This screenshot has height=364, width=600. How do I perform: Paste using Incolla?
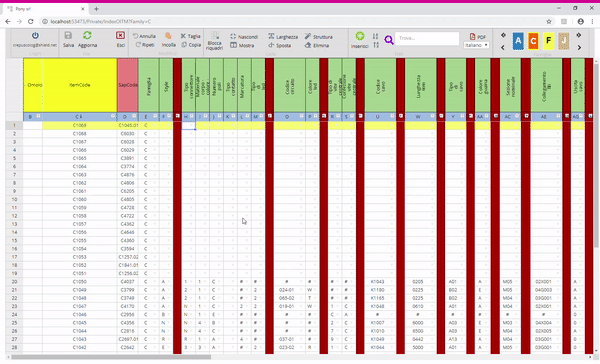168,40
